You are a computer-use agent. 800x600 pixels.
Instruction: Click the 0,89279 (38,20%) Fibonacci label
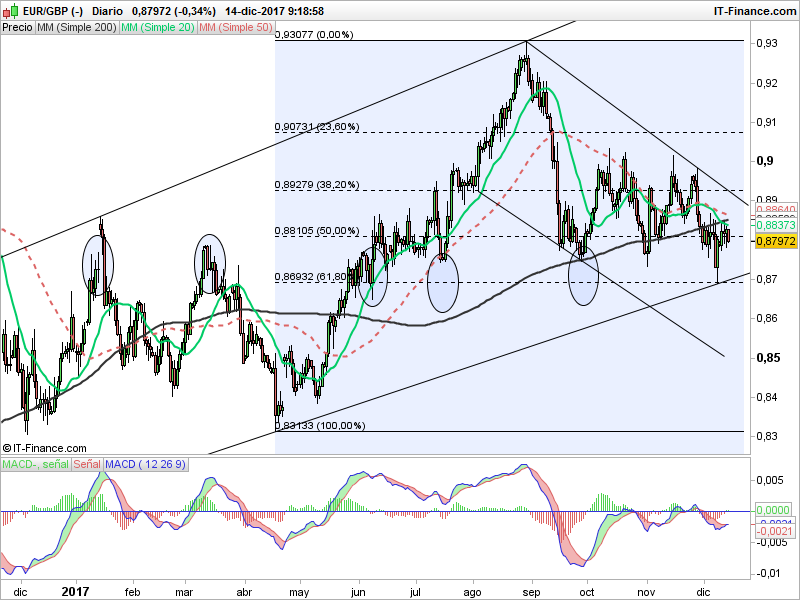[x=317, y=185]
